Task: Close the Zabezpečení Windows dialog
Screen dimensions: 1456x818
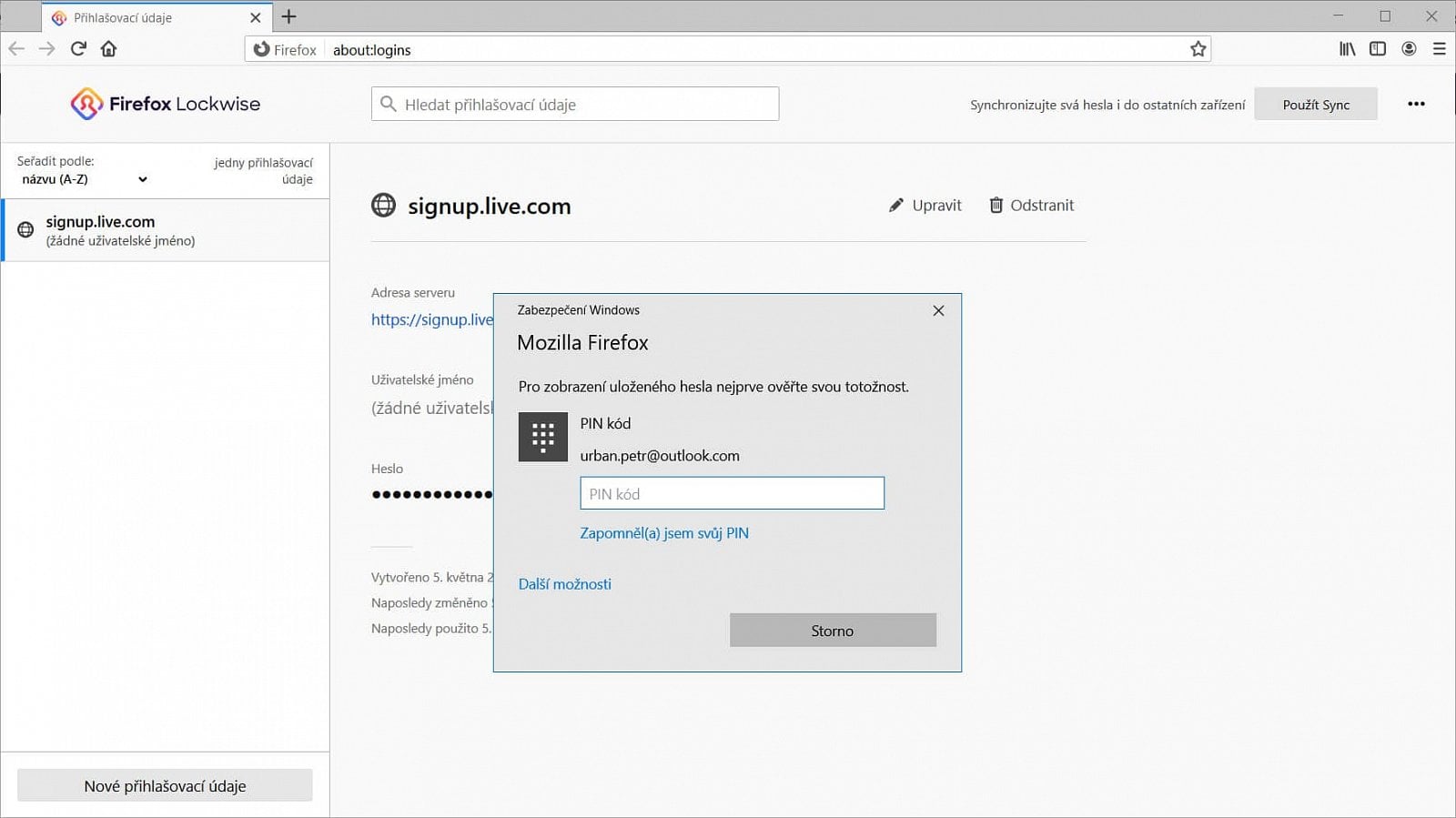Action: tap(938, 310)
